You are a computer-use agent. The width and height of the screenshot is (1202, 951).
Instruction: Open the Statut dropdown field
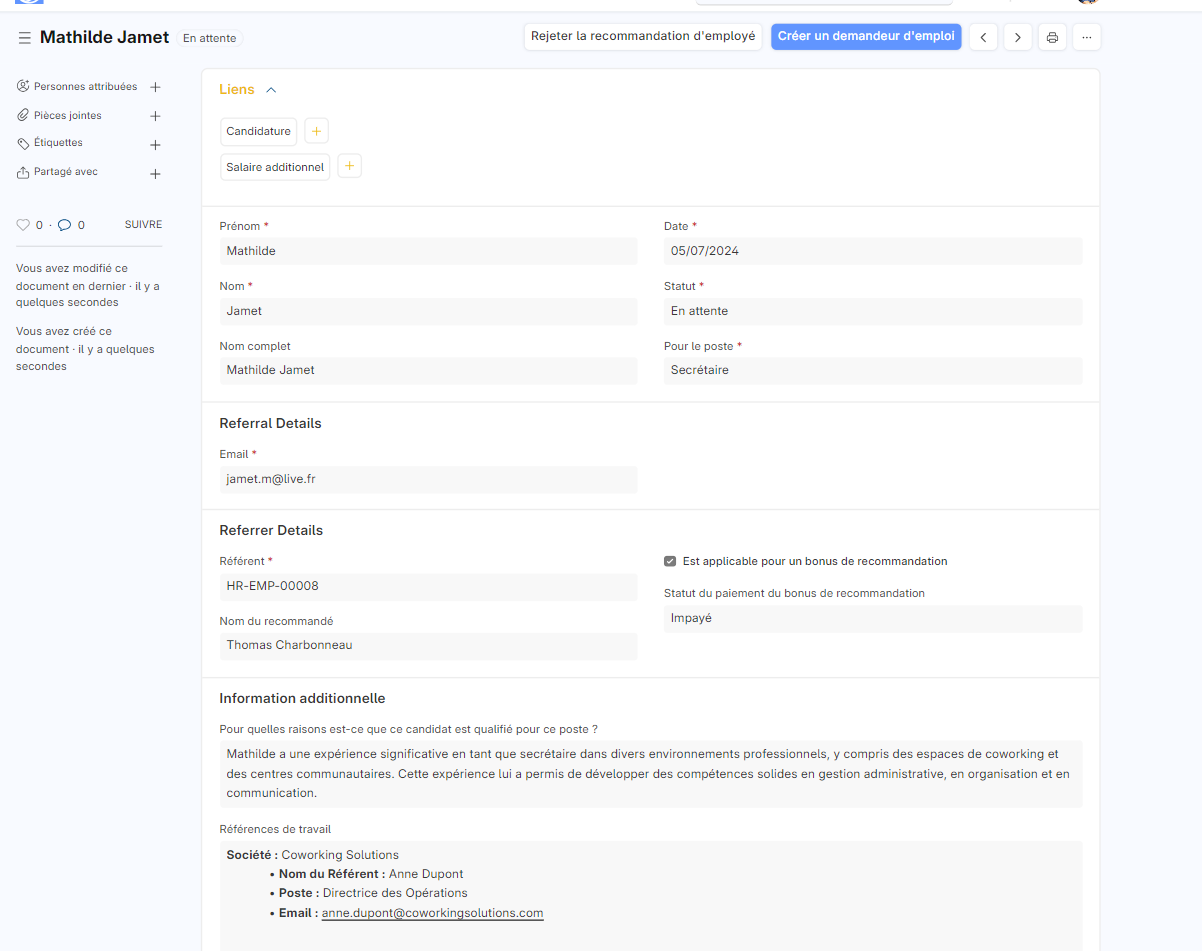(x=872, y=311)
